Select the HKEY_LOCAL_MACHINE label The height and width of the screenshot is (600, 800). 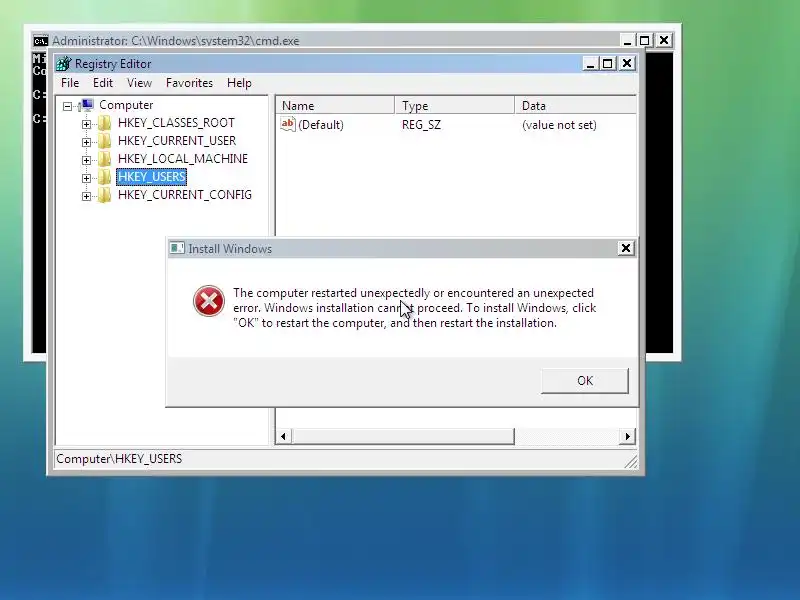pos(183,159)
